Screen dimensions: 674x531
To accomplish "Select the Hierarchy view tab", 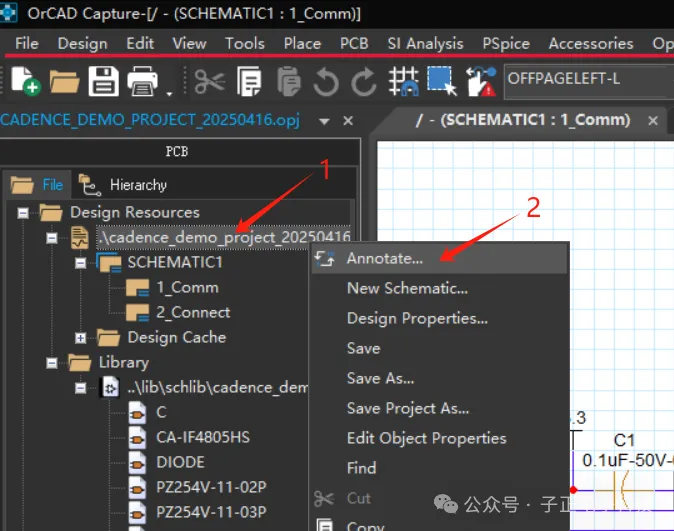I will click(x=123, y=185).
